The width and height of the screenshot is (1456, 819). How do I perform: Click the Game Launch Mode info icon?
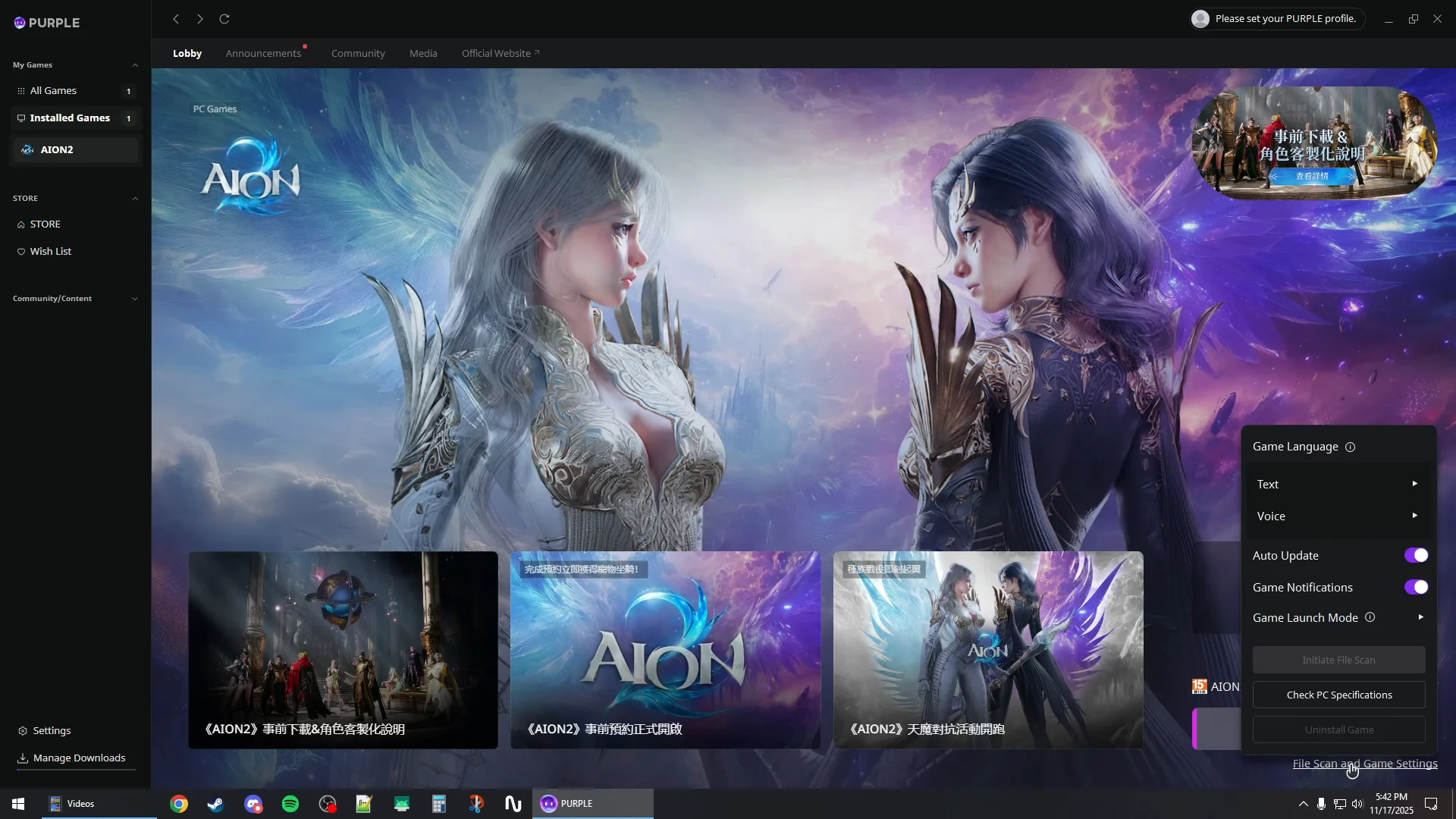click(x=1370, y=617)
